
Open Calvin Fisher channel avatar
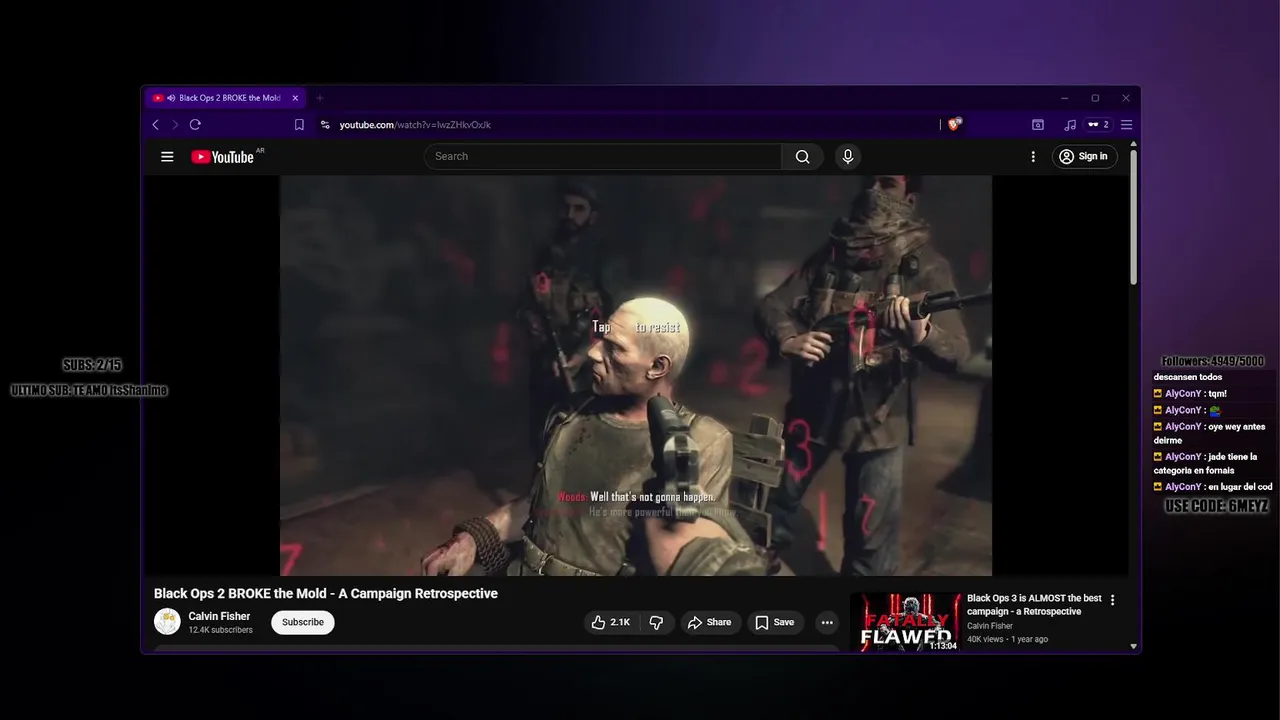coord(167,622)
